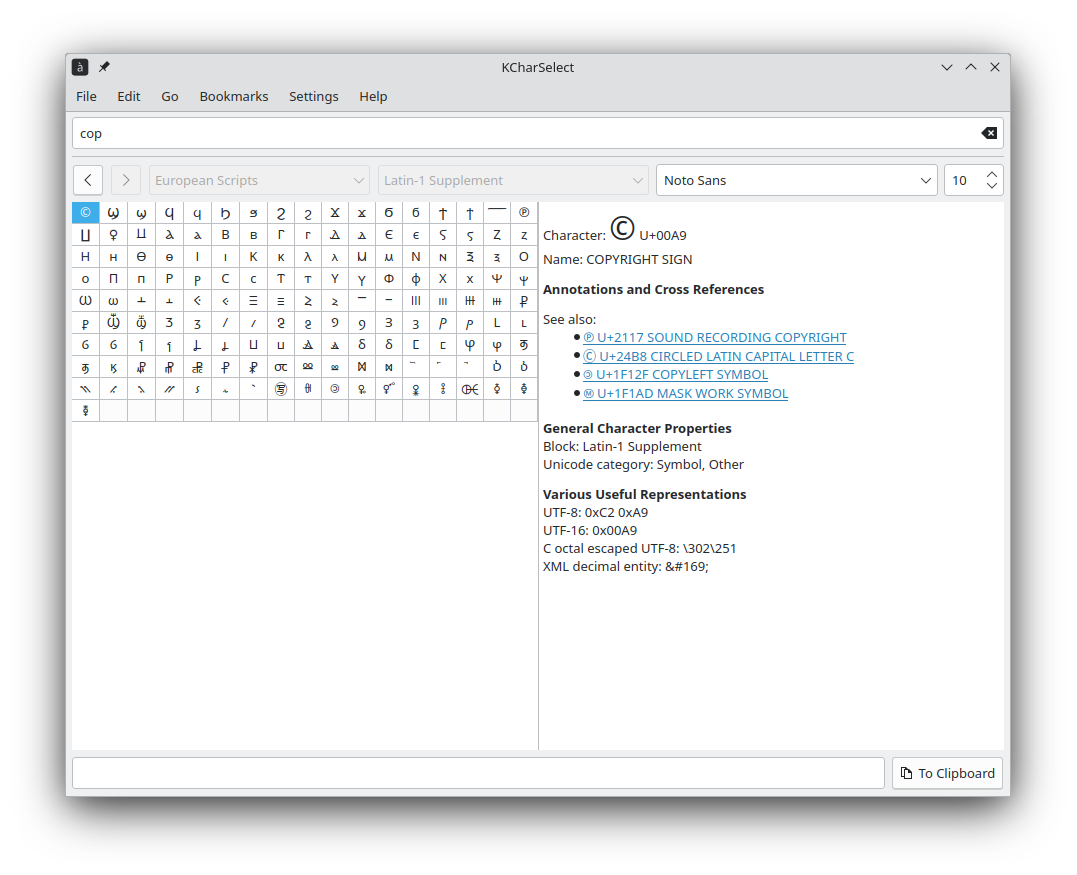Open the Bookmarks menu
Viewport: 1077px width, 875px height.
tap(234, 96)
